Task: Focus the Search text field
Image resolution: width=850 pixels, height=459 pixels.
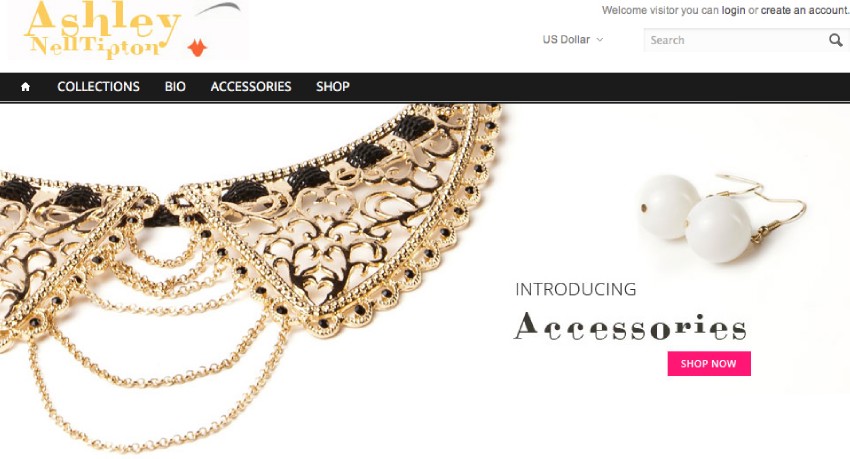Action: [x=735, y=40]
